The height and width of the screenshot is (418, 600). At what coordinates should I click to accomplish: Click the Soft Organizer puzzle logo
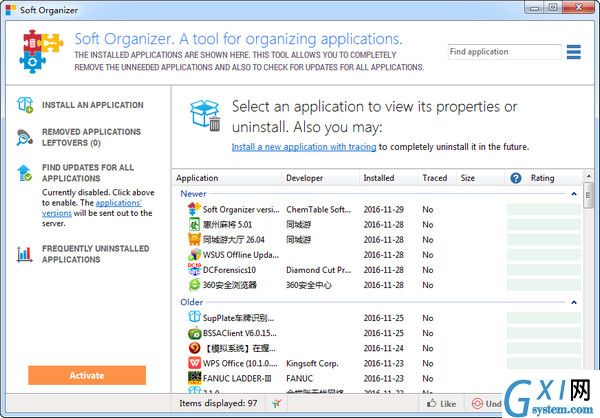tap(41, 51)
